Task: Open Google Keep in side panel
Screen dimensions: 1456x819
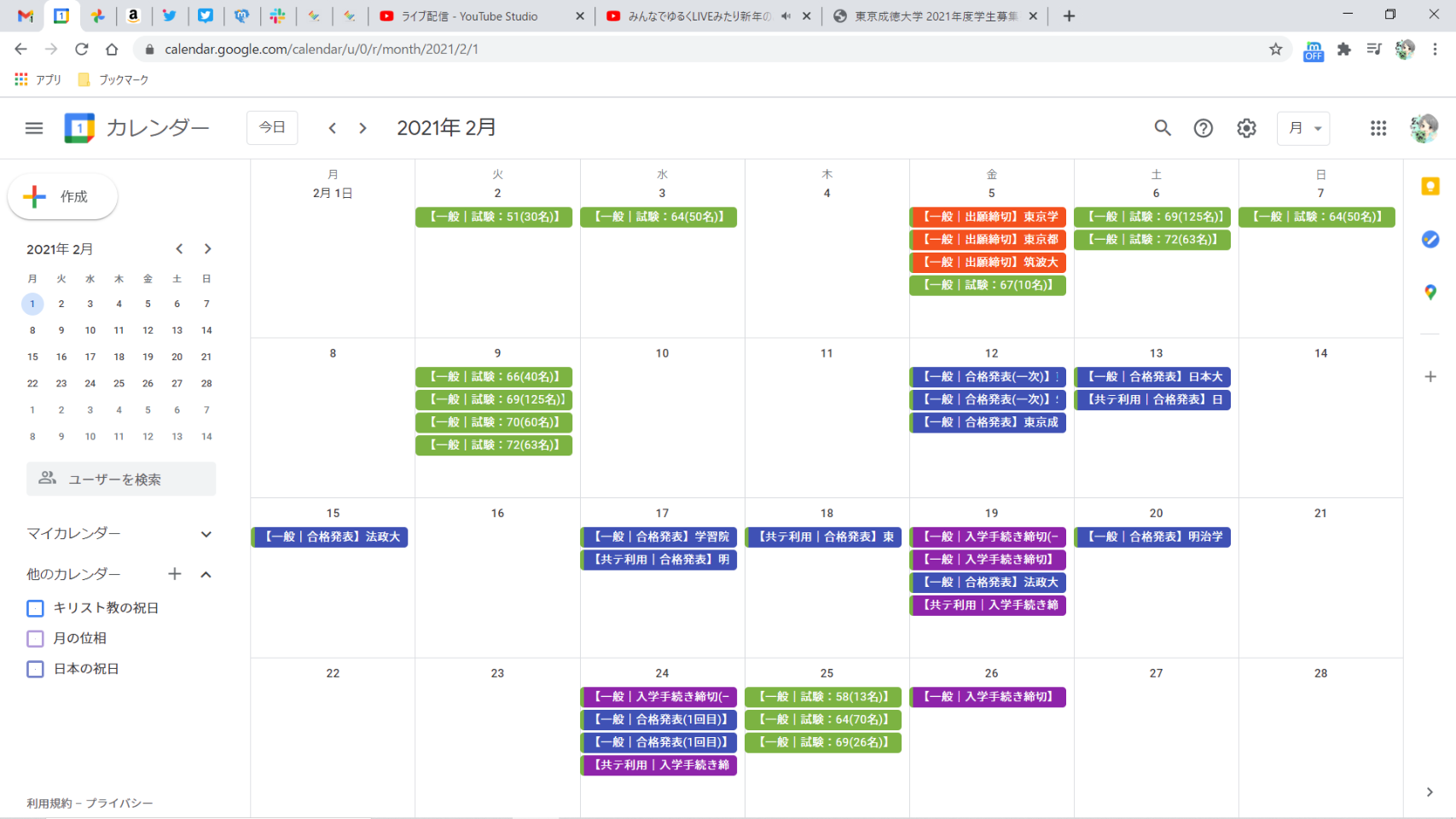Action: pyautogui.click(x=1430, y=187)
